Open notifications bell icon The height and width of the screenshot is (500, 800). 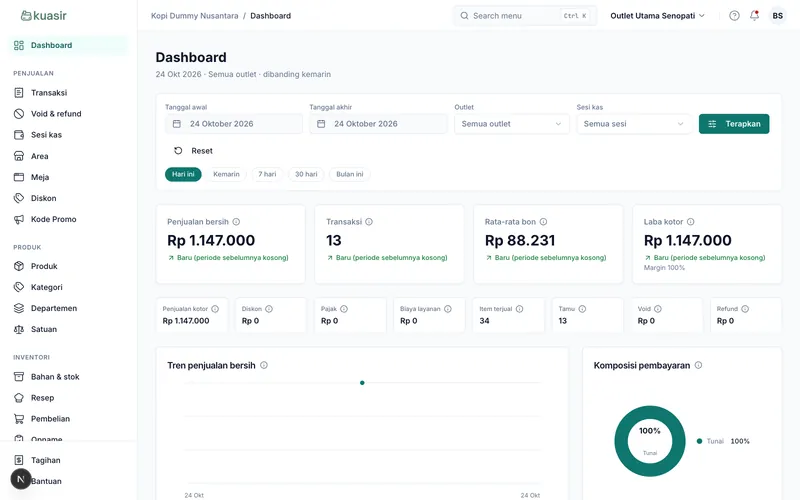pyautogui.click(x=754, y=15)
